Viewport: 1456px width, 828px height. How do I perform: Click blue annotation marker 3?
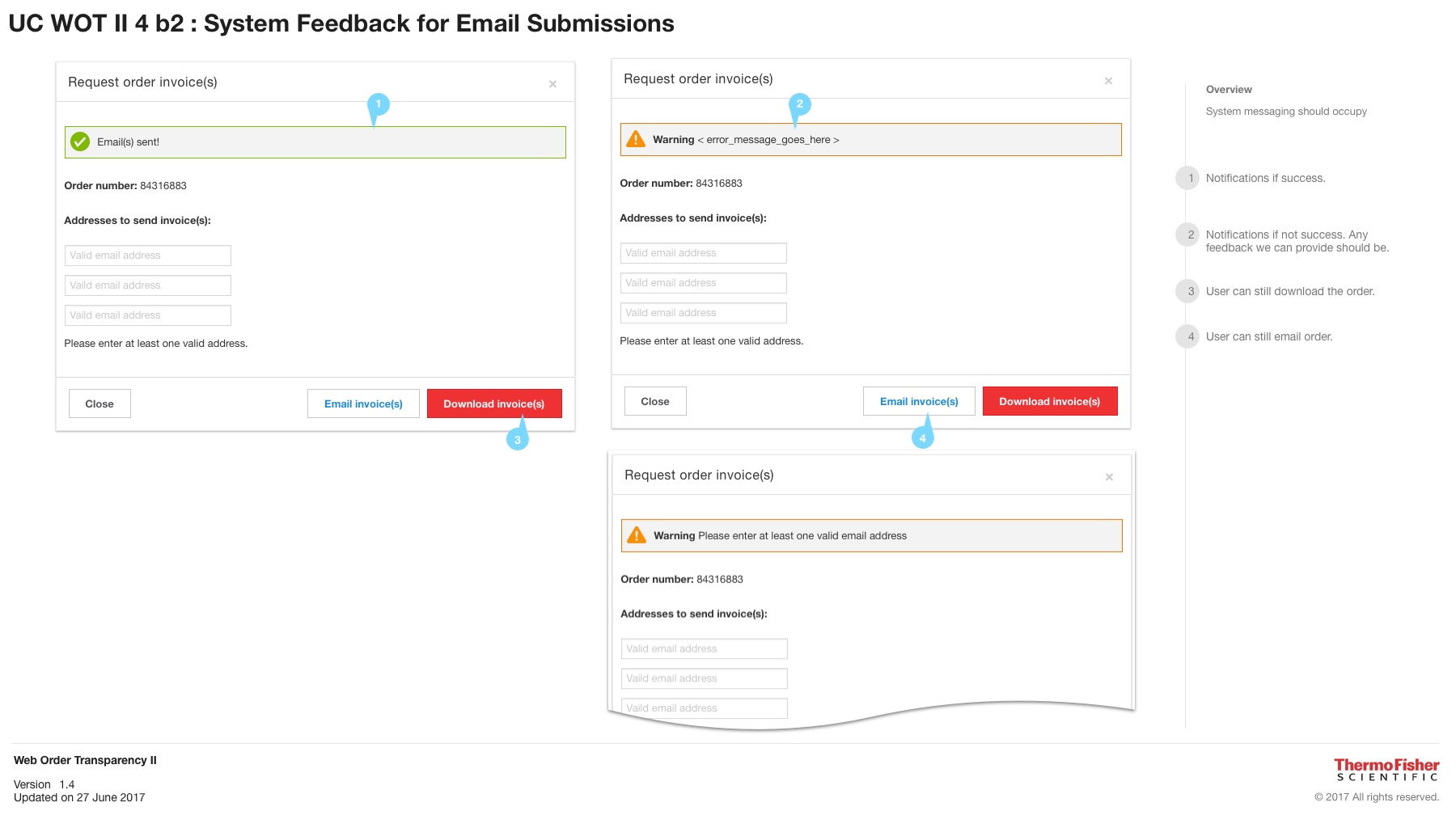(x=518, y=440)
